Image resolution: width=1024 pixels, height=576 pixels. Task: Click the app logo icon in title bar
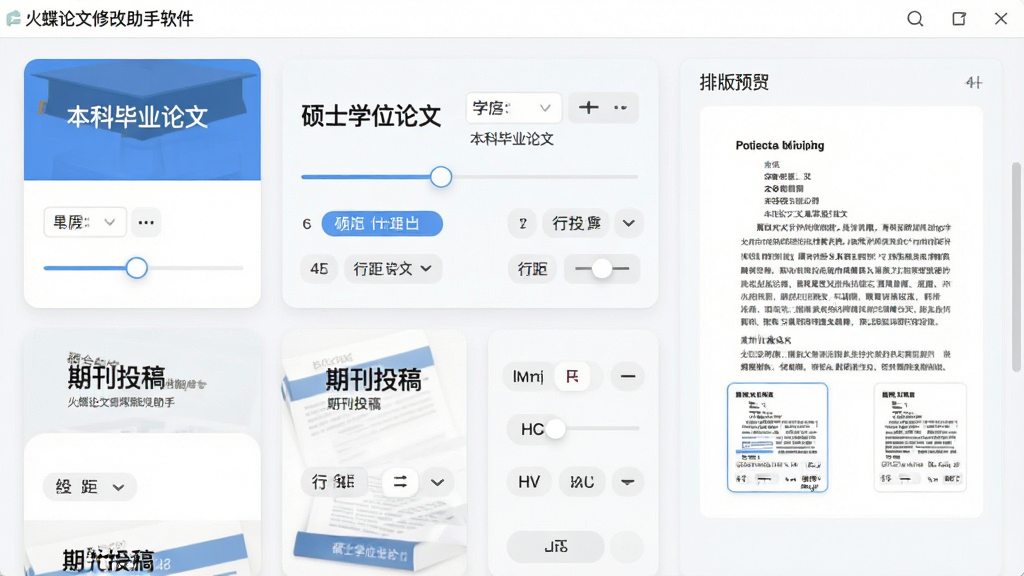click(x=13, y=19)
